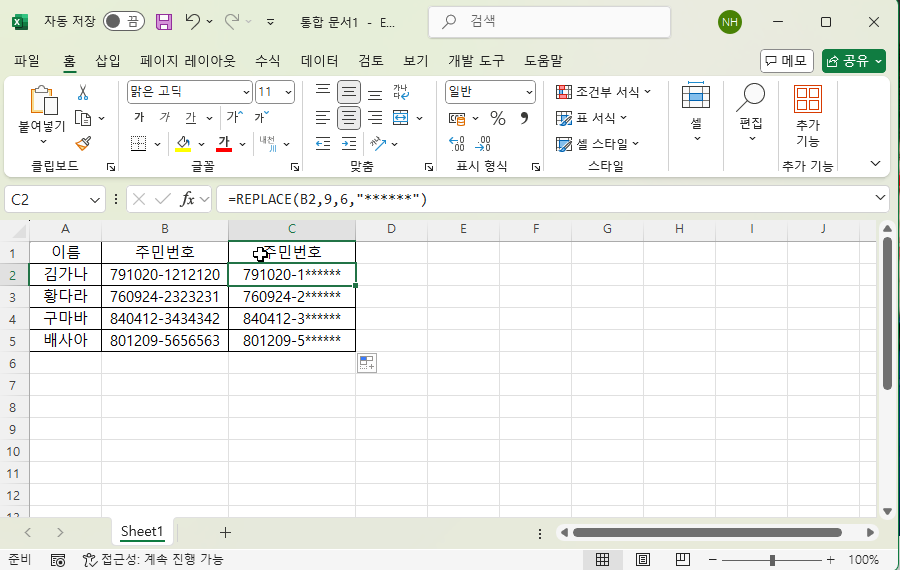900x570 pixels.
Task: Apply comma style
Action: coord(524,118)
